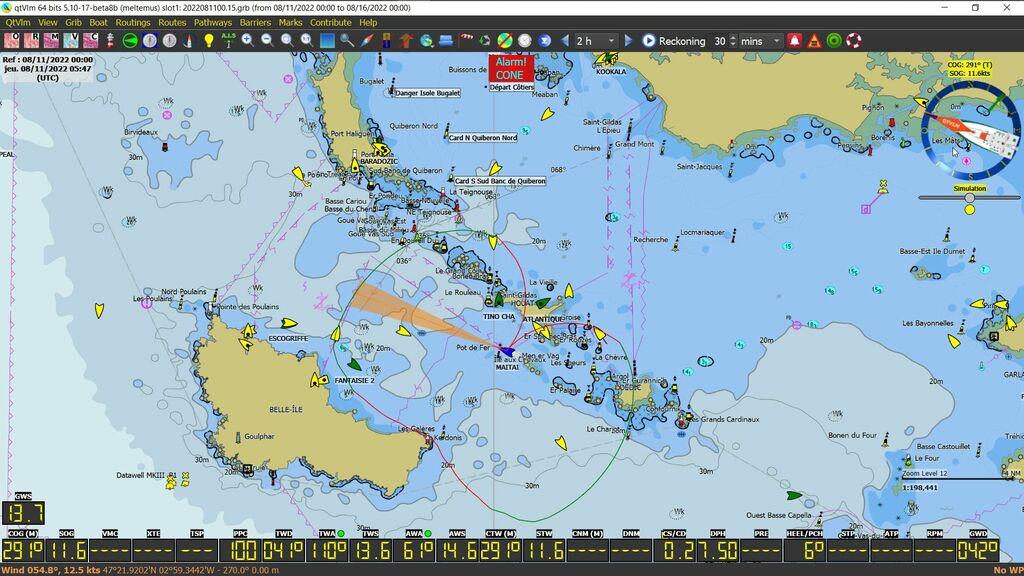Click the BELLE-ÎLE island label
Screen dimensions: 1024x576
point(285,409)
